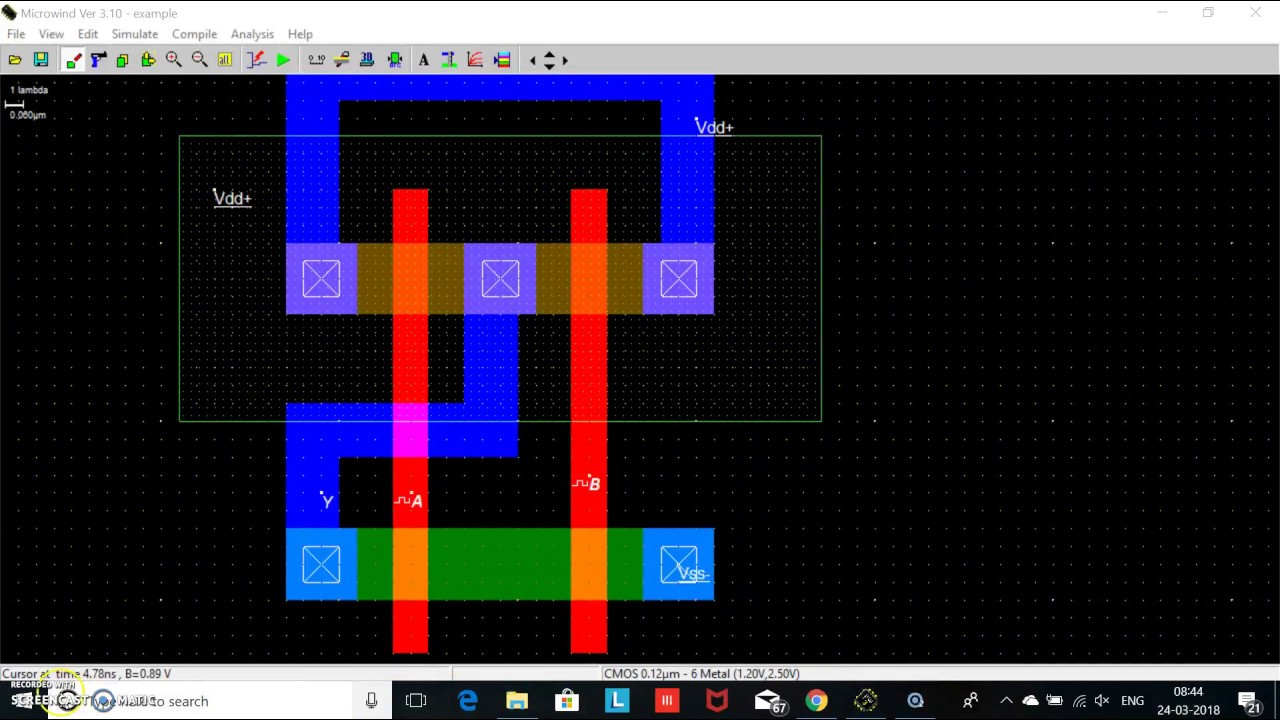
Task: Launch Microsoft Edge from the taskbar
Action: click(467, 701)
